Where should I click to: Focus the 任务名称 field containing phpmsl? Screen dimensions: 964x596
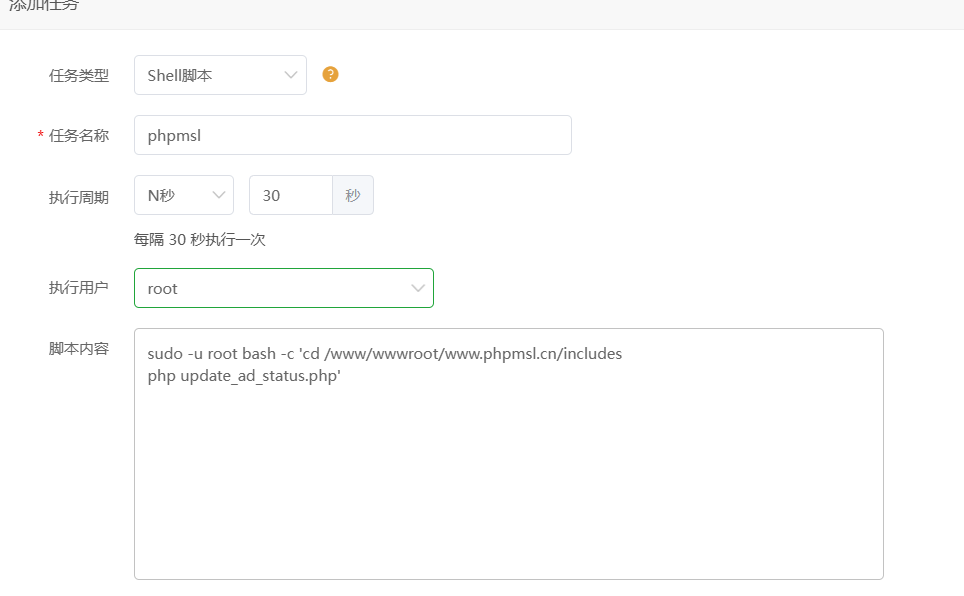(x=352, y=135)
